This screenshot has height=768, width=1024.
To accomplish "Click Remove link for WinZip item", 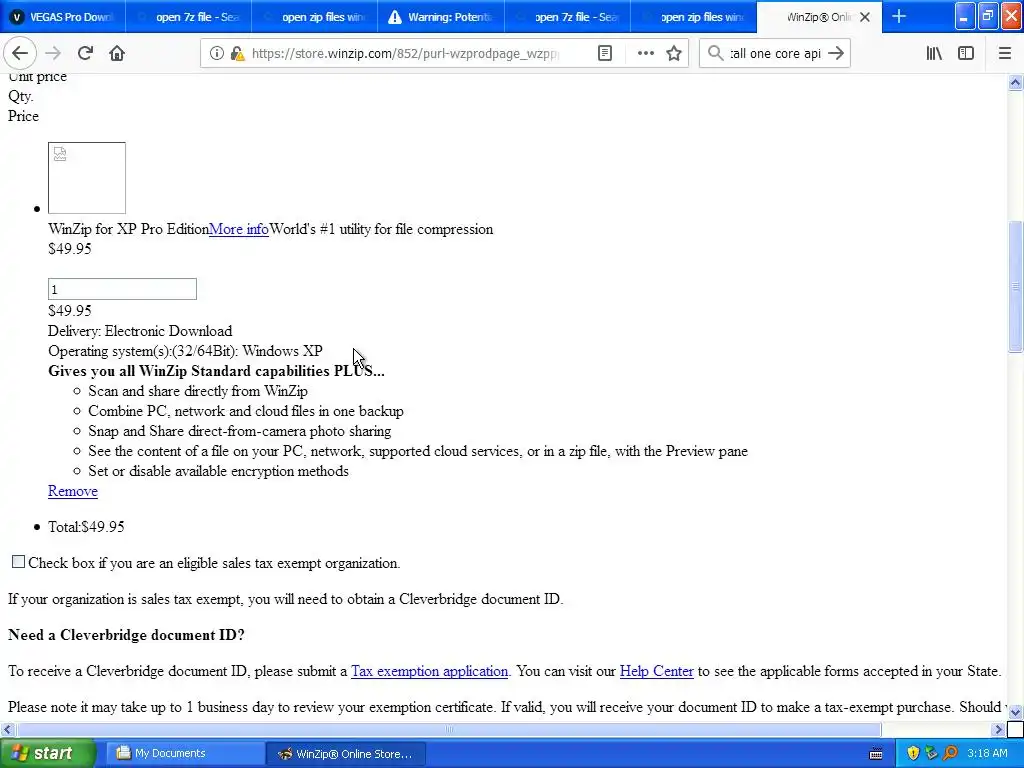I will coord(72,491).
